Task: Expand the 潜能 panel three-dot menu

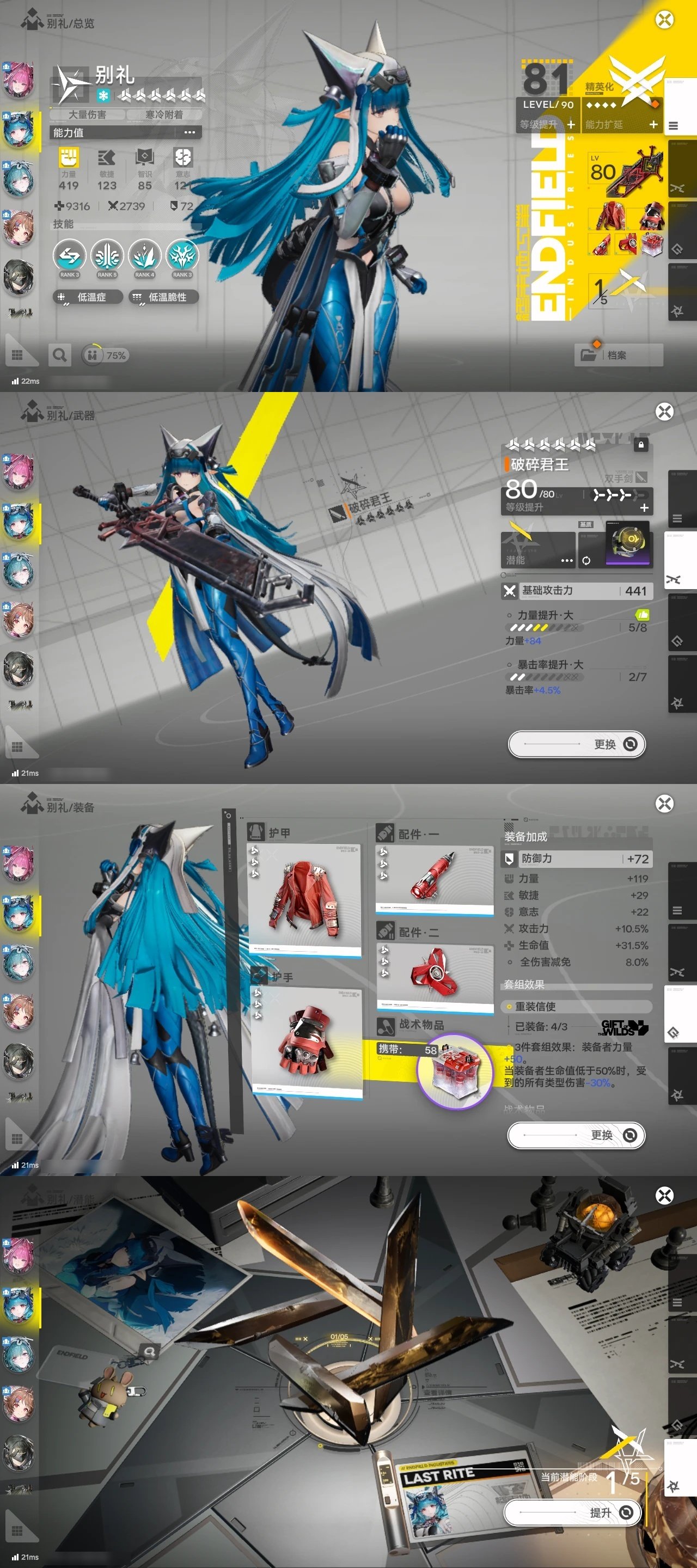Action: point(566,561)
